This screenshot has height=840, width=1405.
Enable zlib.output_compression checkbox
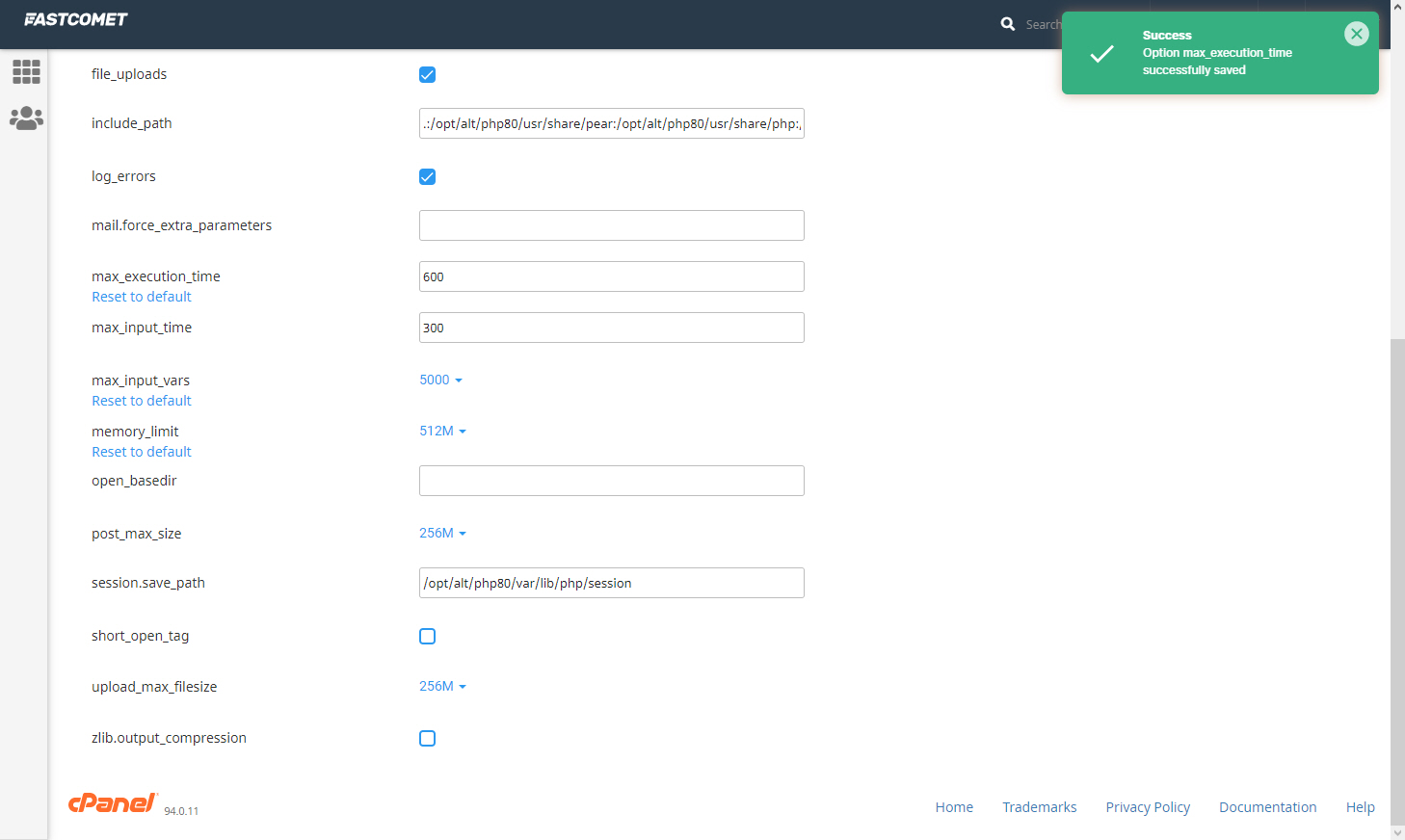pyautogui.click(x=428, y=739)
